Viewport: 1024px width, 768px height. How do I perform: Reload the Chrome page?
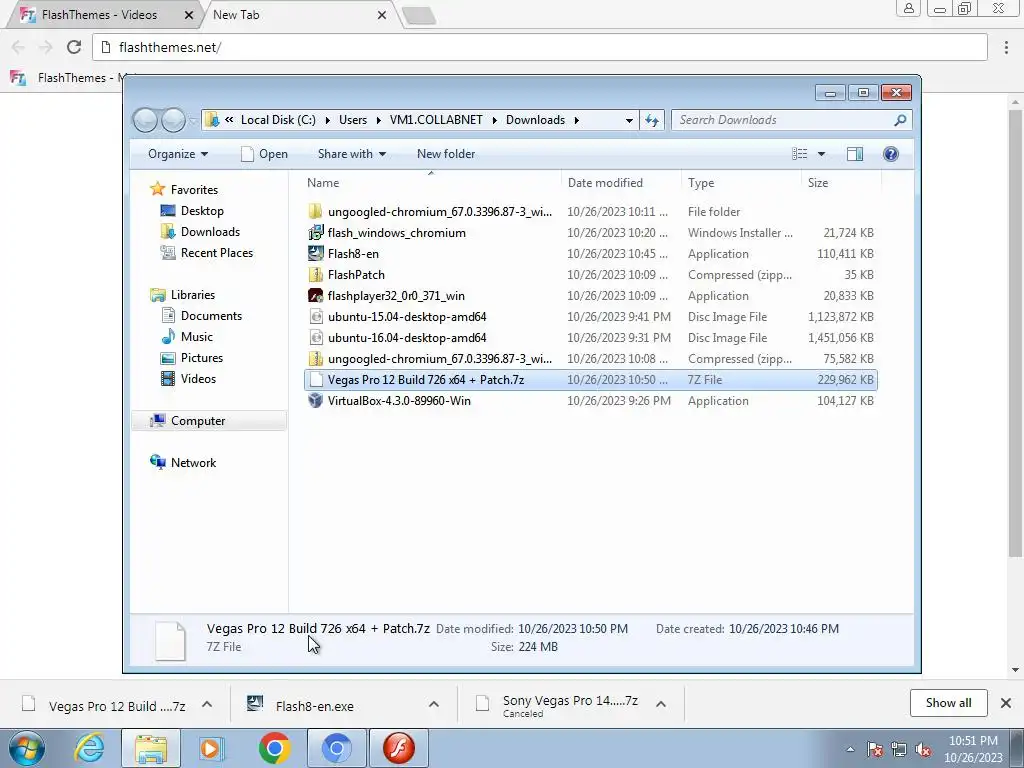point(74,47)
